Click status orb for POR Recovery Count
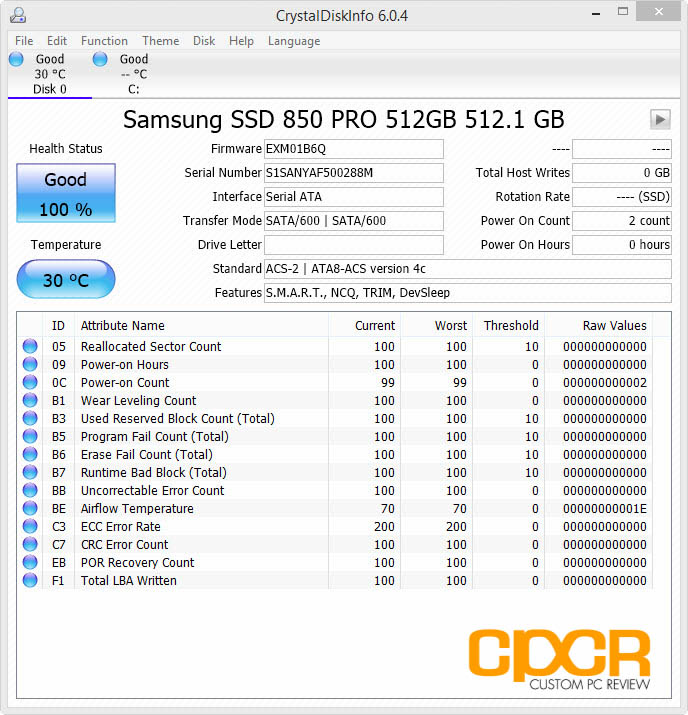The height and width of the screenshot is (715, 688). pyautogui.click(x=30, y=562)
